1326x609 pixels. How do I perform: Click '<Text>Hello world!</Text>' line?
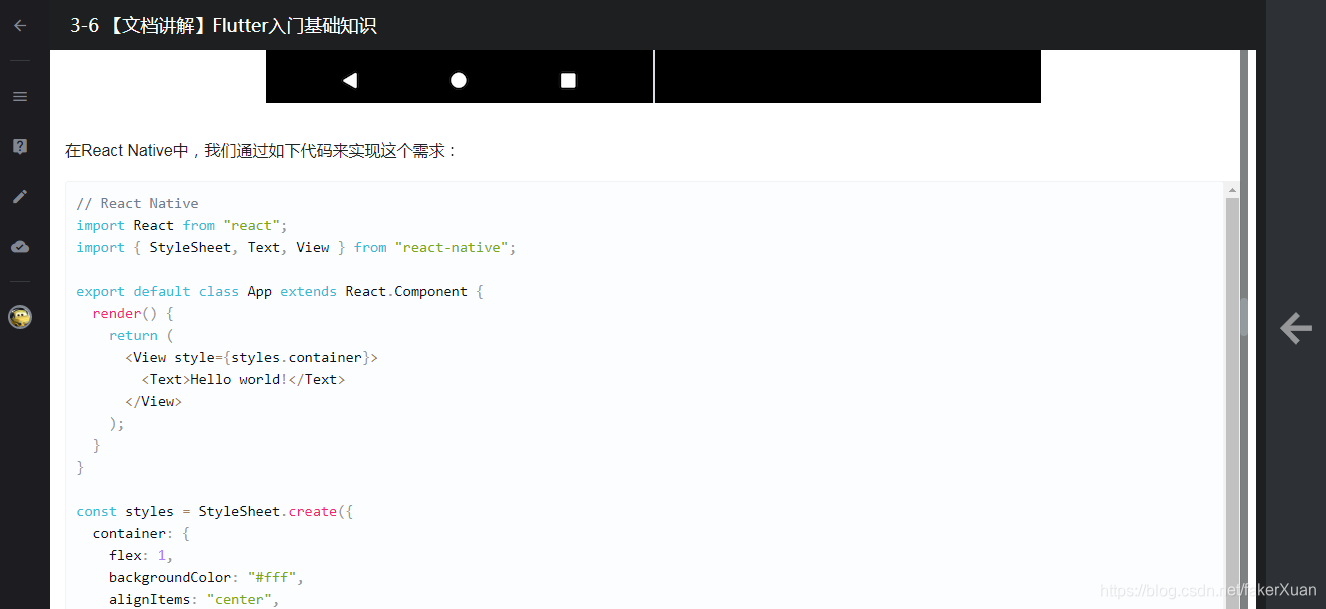point(243,379)
